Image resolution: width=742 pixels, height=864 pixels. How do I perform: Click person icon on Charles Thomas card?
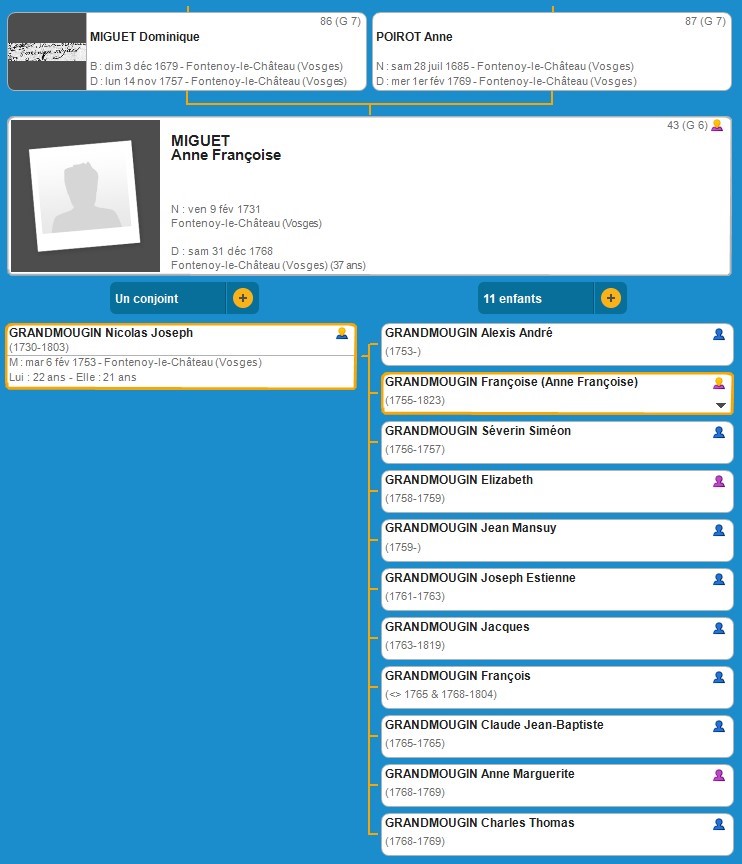pos(718,824)
